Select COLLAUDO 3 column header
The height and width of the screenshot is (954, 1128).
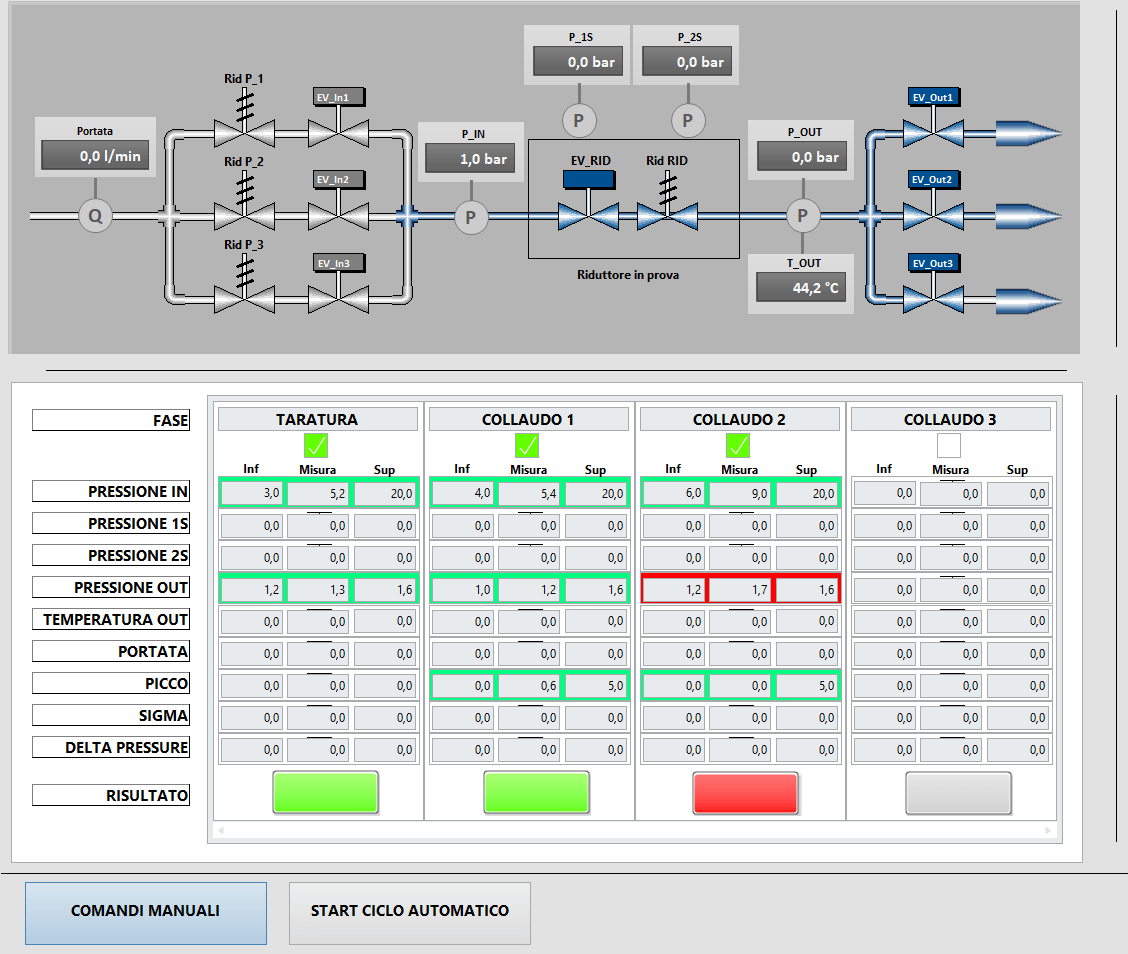[x=950, y=419]
